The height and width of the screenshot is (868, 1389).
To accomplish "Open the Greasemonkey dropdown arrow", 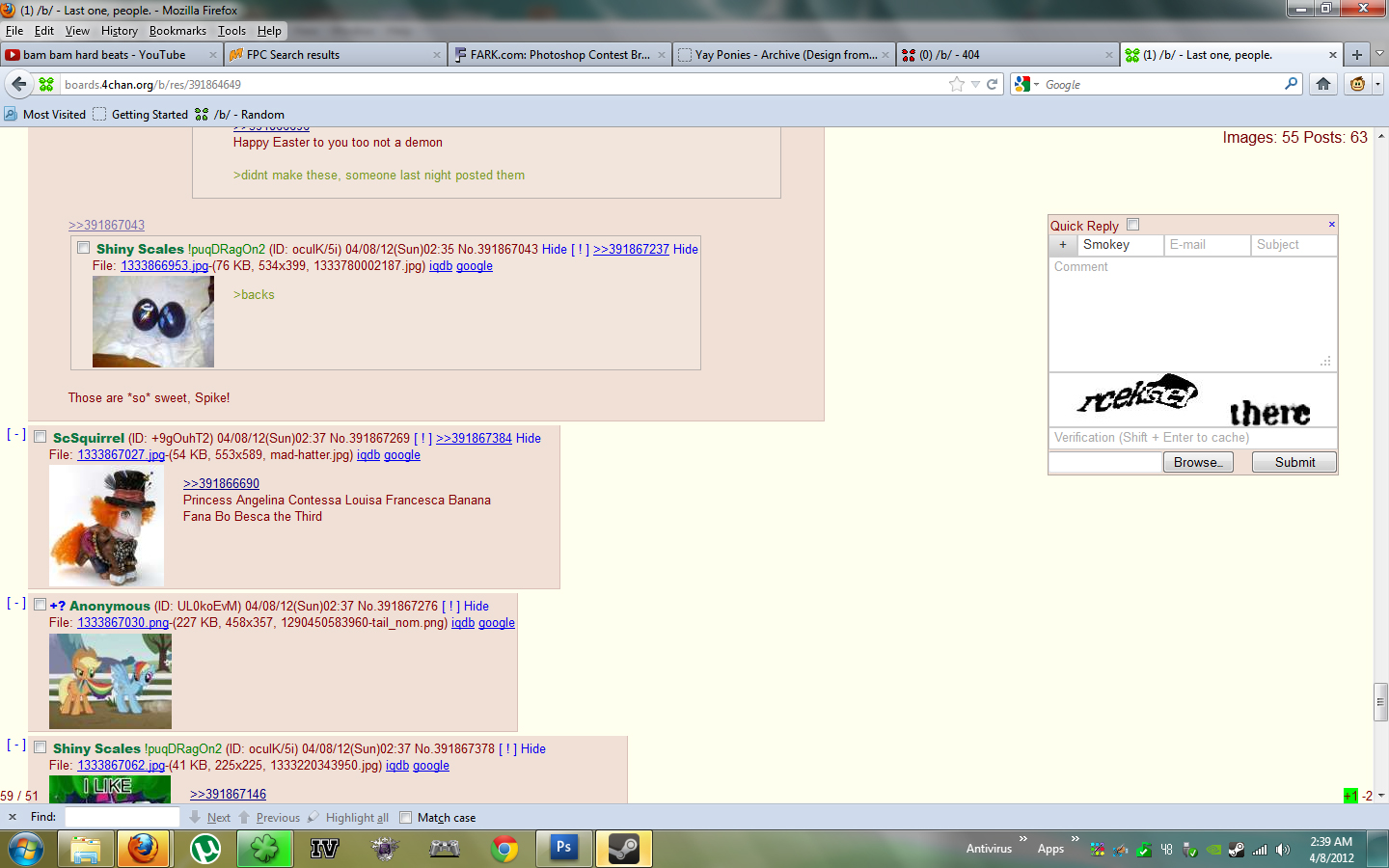I will point(1377,84).
